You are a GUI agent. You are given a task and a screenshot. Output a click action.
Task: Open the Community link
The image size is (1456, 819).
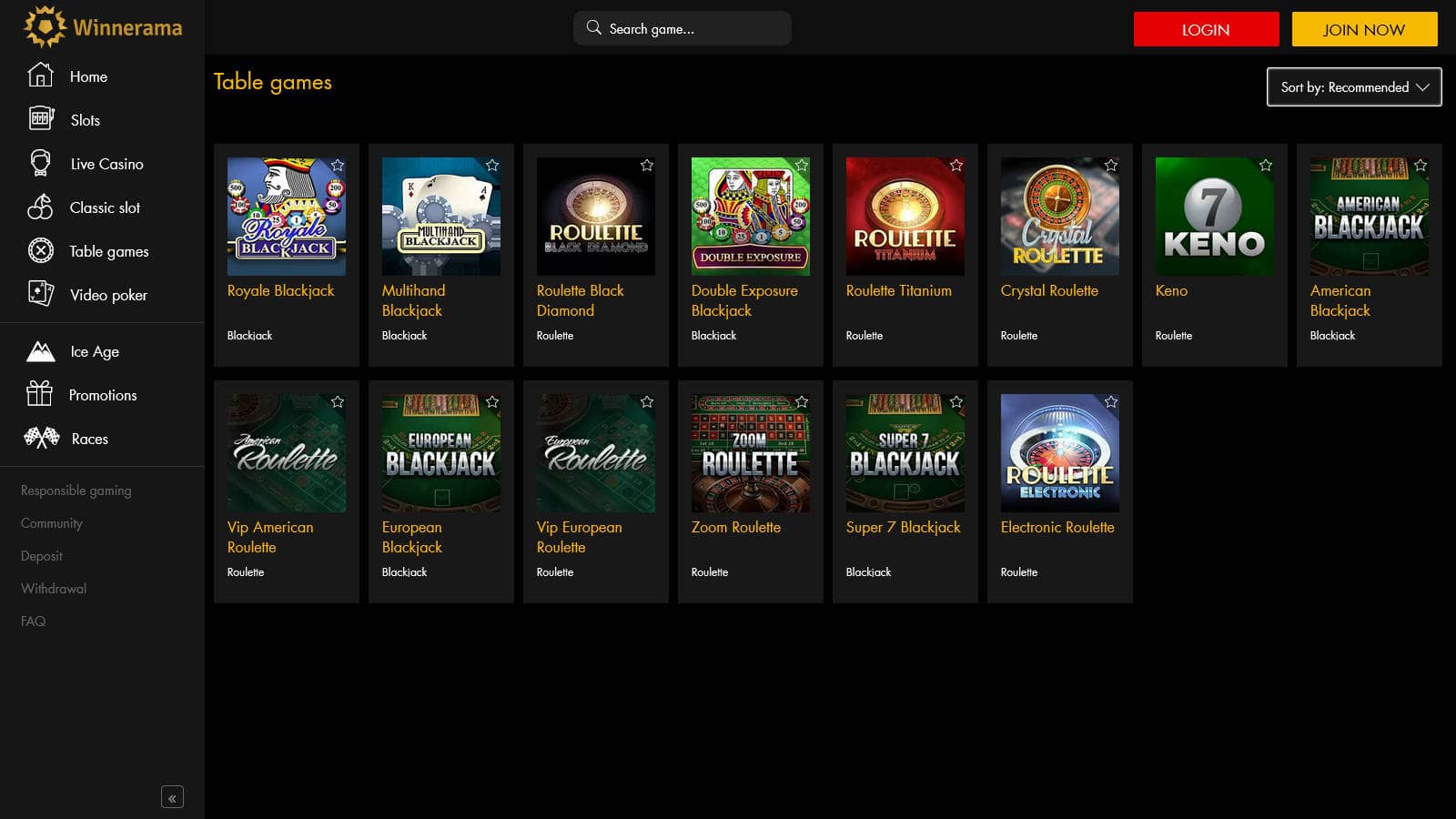coord(52,523)
